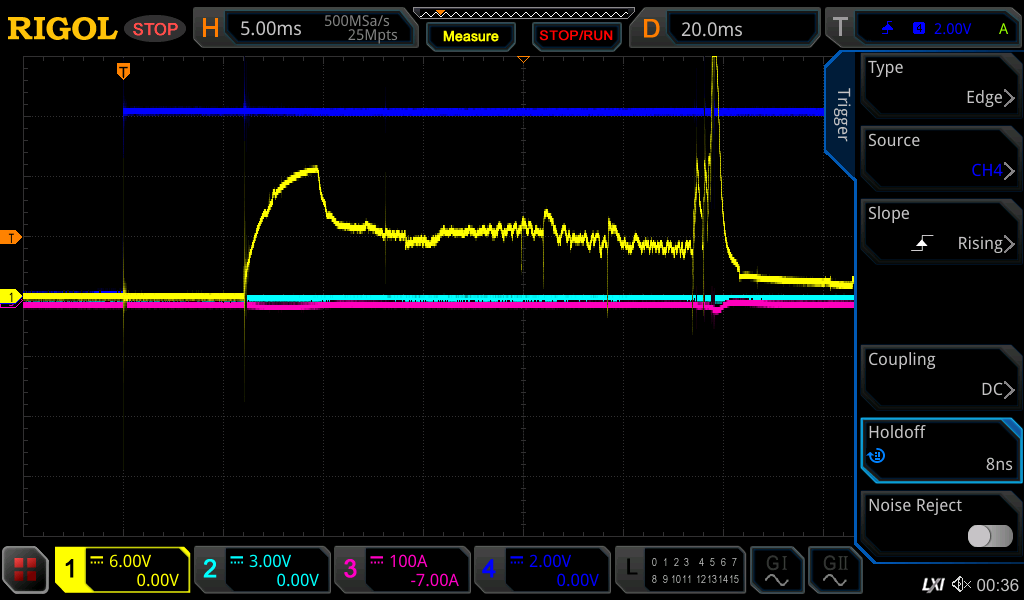Click the speaker mute sound icon
The width and height of the screenshot is (1024, 600).
point(961,584)
